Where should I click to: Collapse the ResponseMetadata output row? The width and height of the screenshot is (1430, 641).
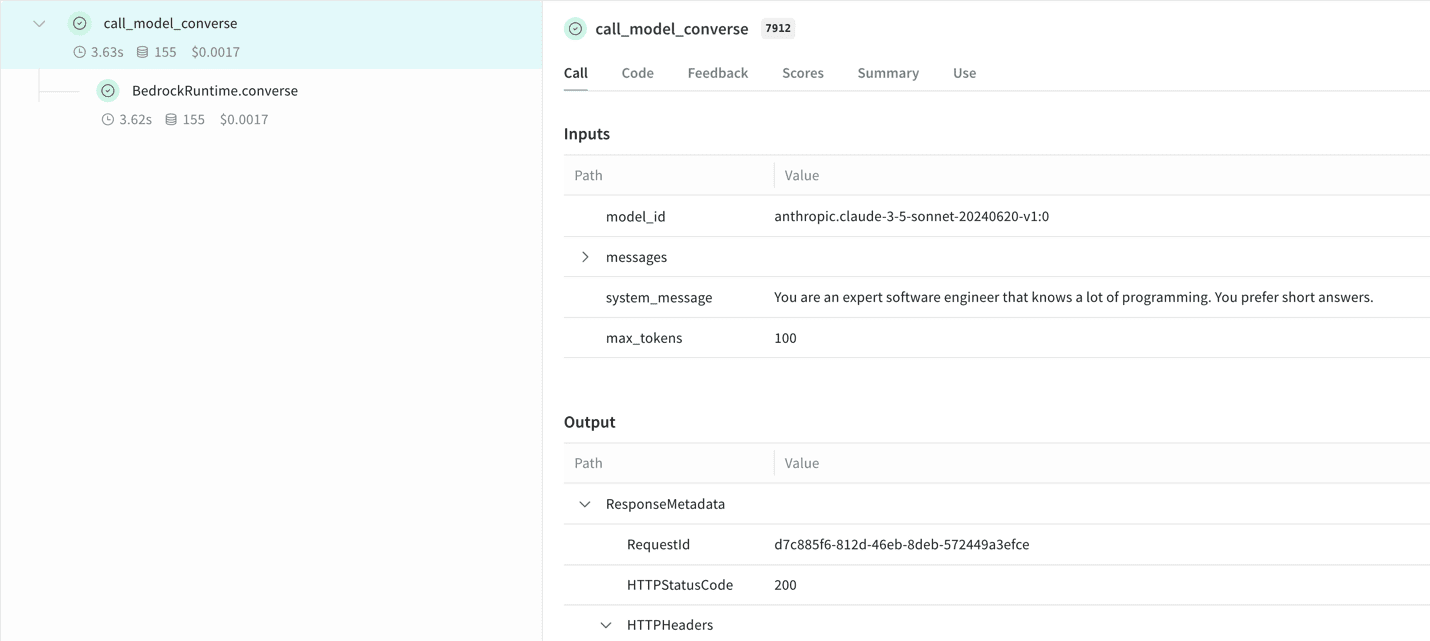(585, 504)
